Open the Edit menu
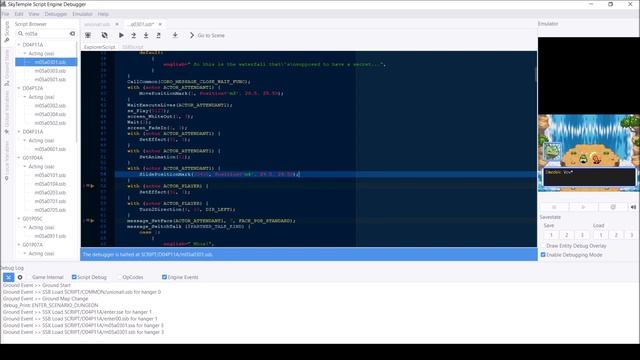Viewport: 640px width, 360px height. (x=19, y=14)
